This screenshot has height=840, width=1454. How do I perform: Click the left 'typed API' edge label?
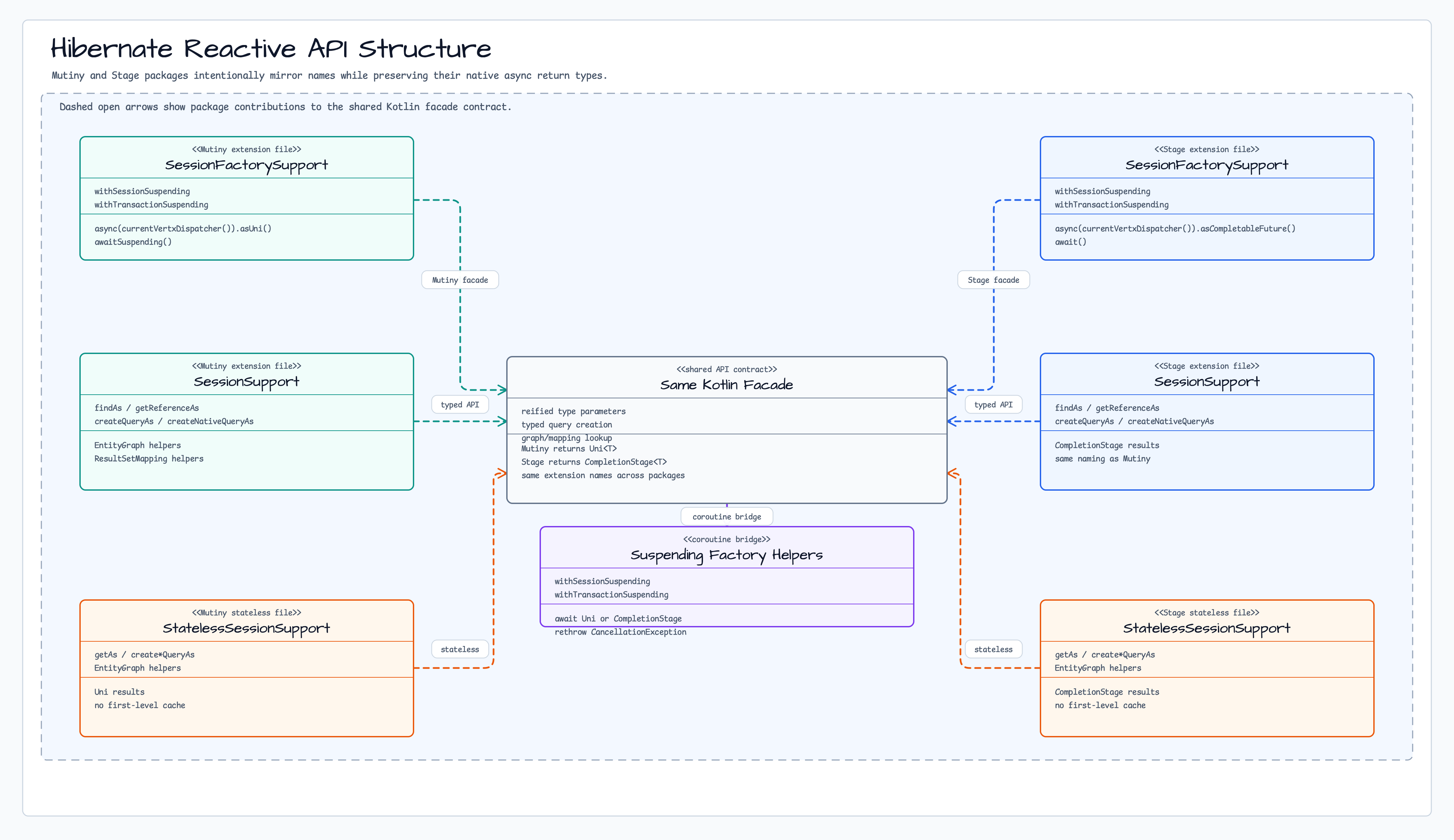(460, 405)
